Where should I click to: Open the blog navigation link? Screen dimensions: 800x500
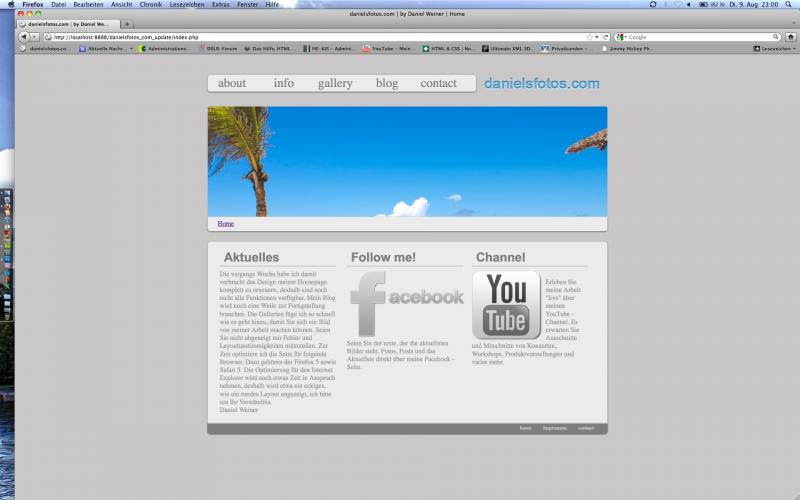point(387,83)
